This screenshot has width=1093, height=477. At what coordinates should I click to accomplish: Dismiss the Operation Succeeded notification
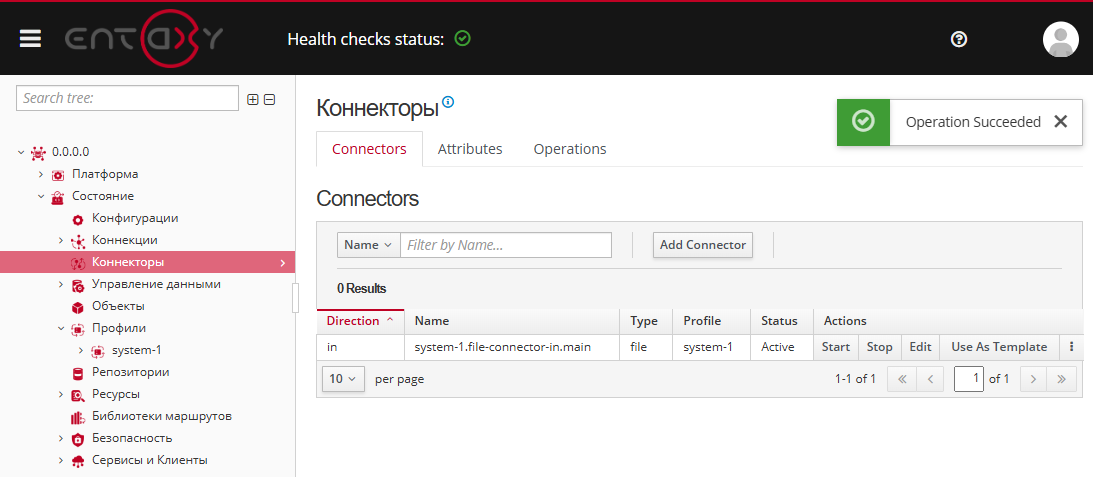(1061, 122)
